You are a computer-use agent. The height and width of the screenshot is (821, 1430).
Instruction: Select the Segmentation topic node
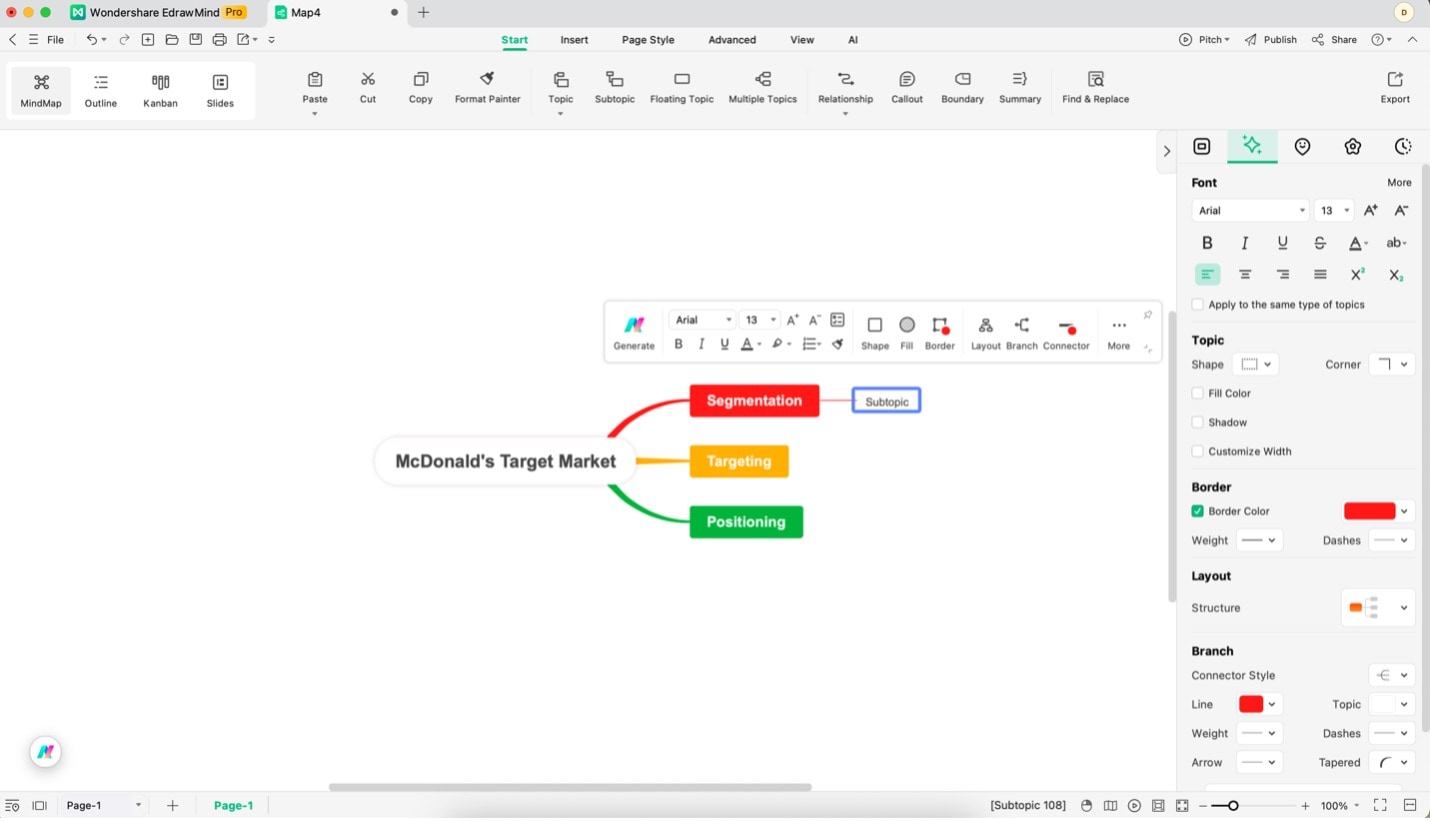tap(754, 401)
